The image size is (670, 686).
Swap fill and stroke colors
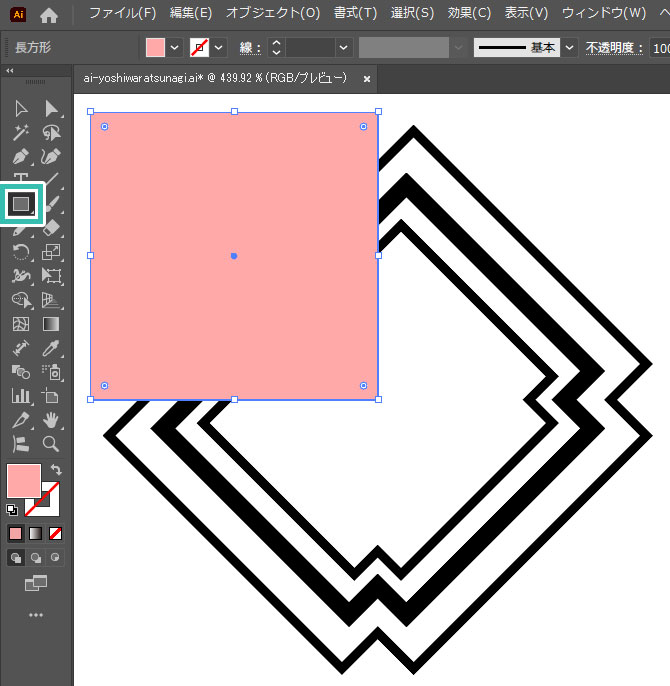pos(57,469)
